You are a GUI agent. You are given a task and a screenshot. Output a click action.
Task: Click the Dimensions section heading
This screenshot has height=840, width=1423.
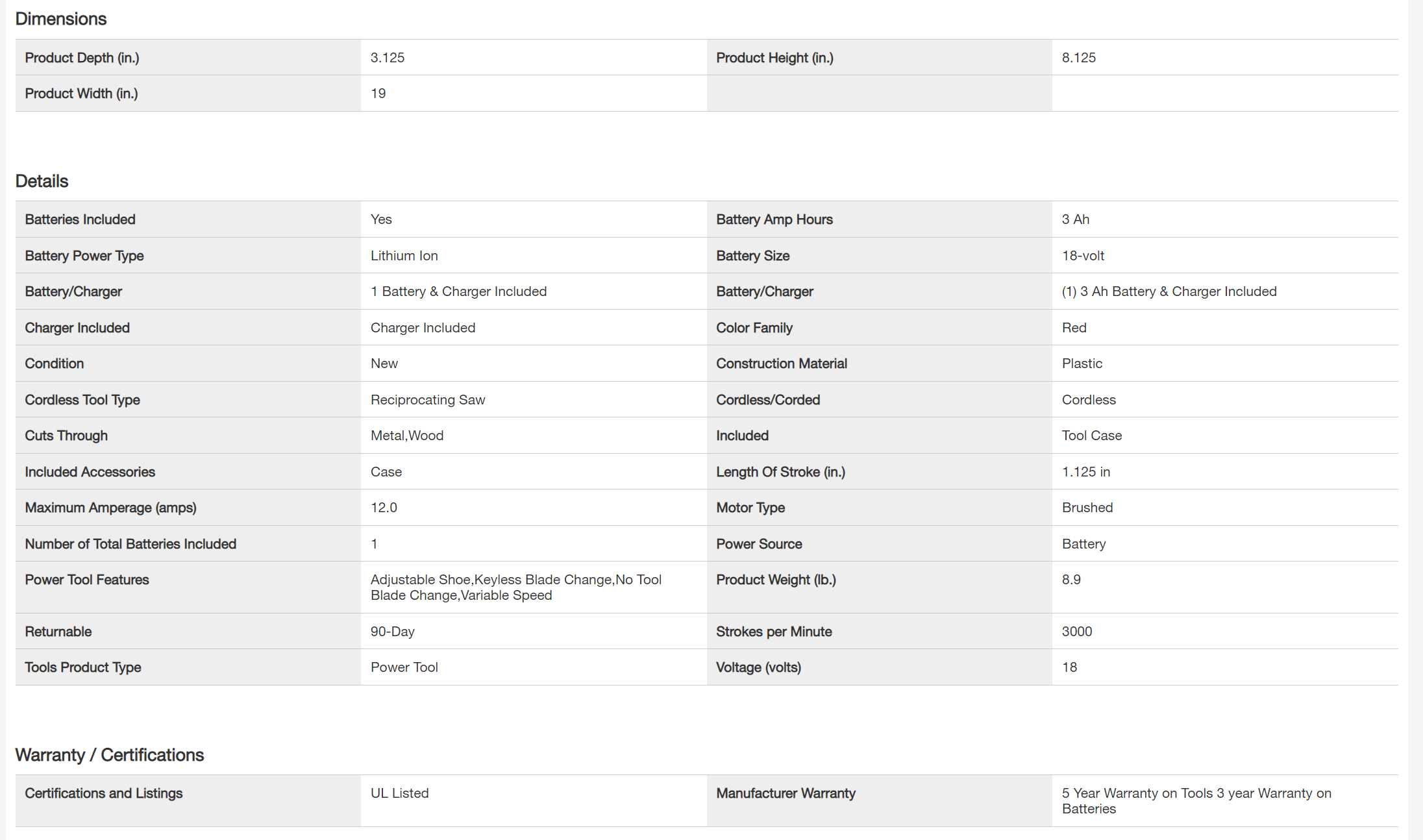pyautogui.click(x=60, y=19)
